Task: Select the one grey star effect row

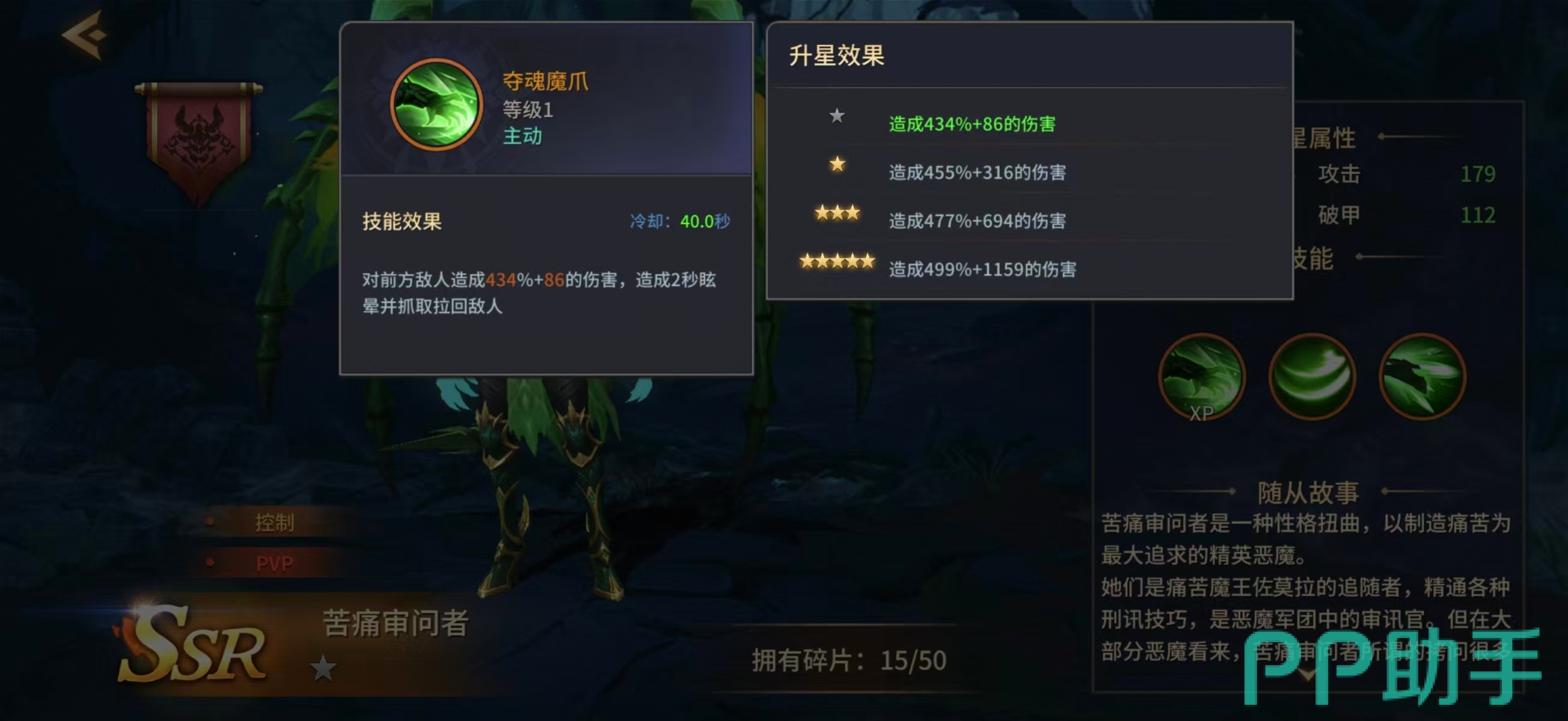Action: point(1029,121)
